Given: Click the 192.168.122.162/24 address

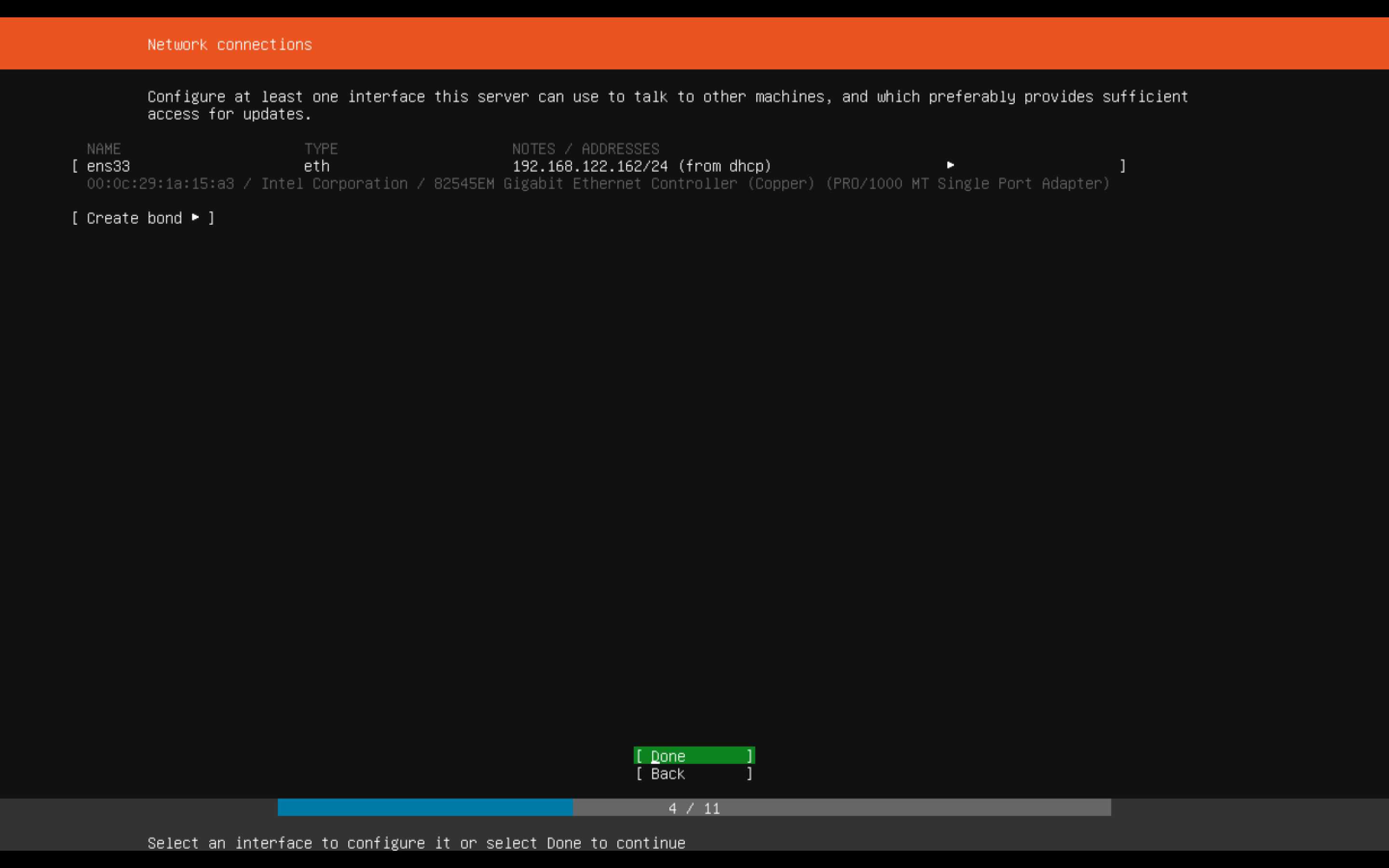Looking at the screenshot, I should tap(590, 166).
